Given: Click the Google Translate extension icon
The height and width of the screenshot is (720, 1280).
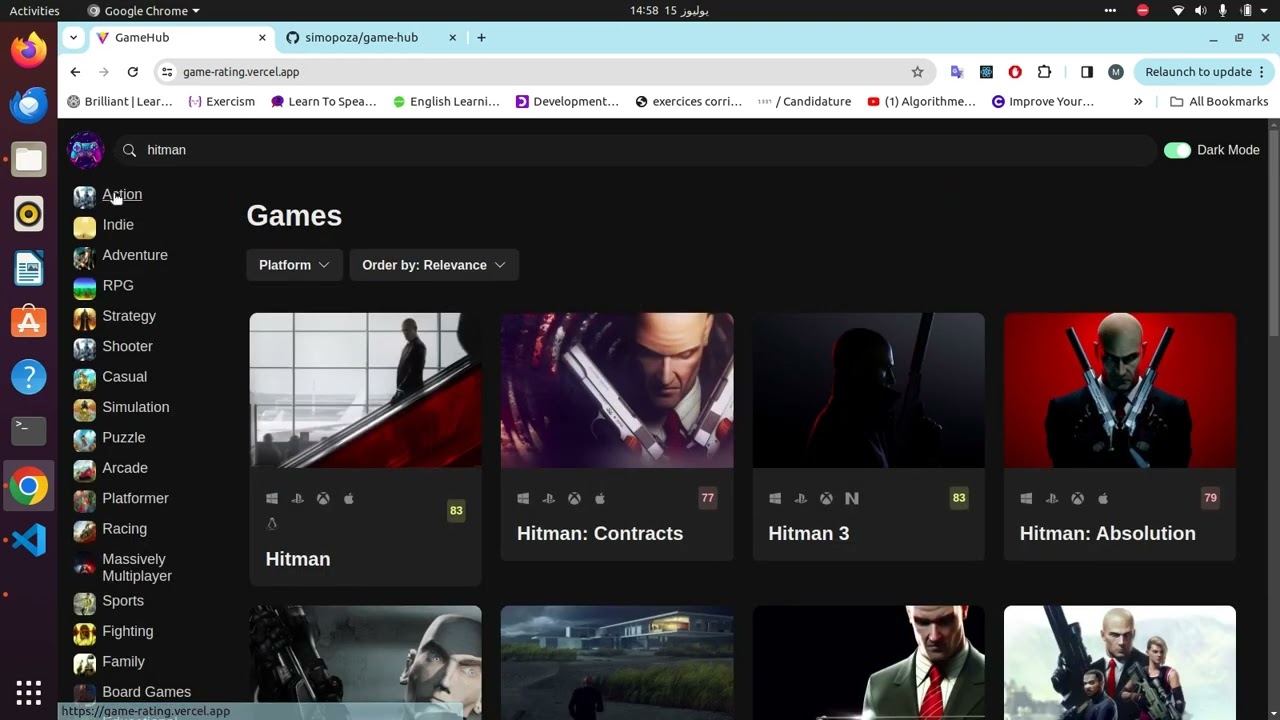Looking at the screenshot, I should [957, 72].
